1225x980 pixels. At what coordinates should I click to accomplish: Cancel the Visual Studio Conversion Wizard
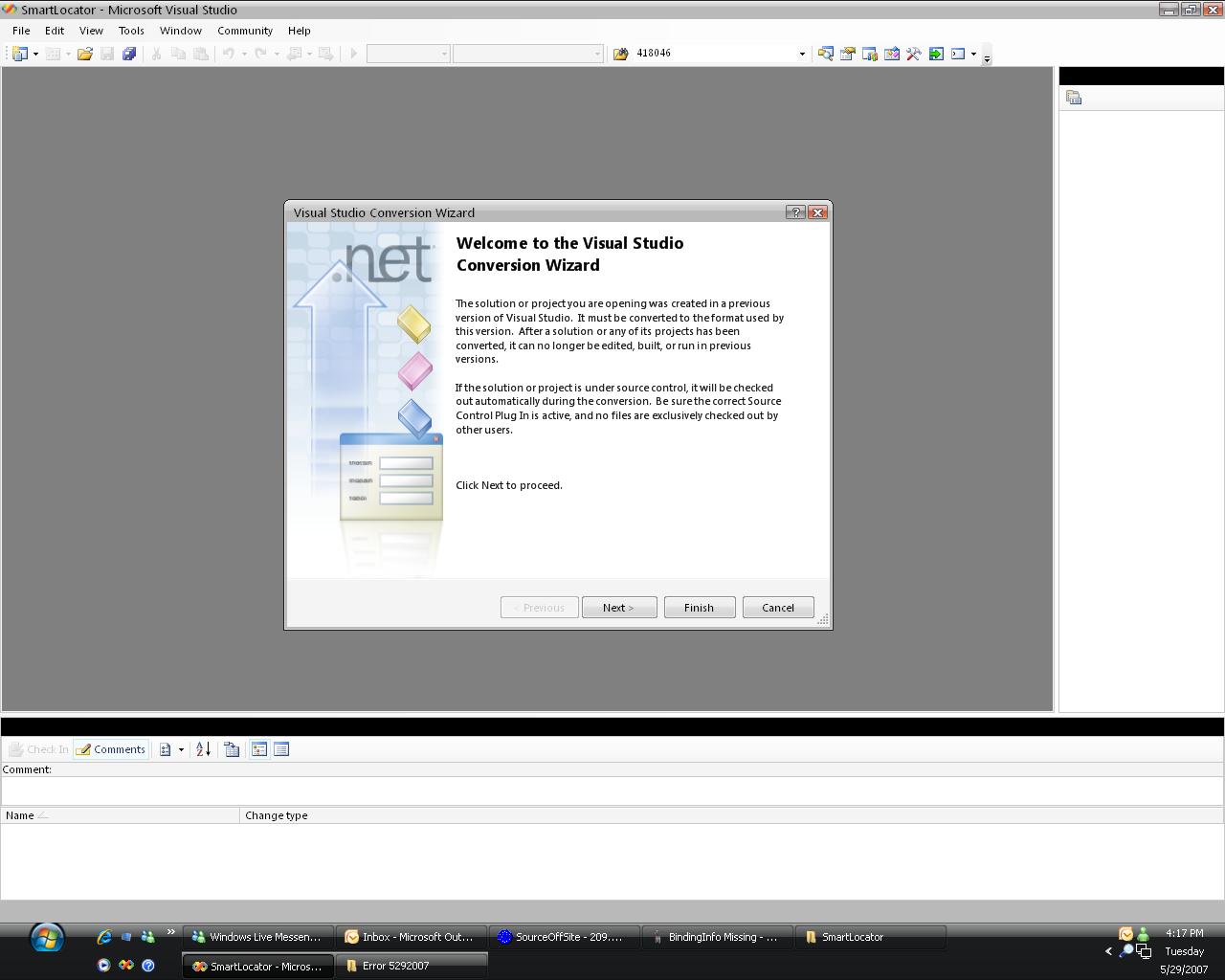coord(778,608)
